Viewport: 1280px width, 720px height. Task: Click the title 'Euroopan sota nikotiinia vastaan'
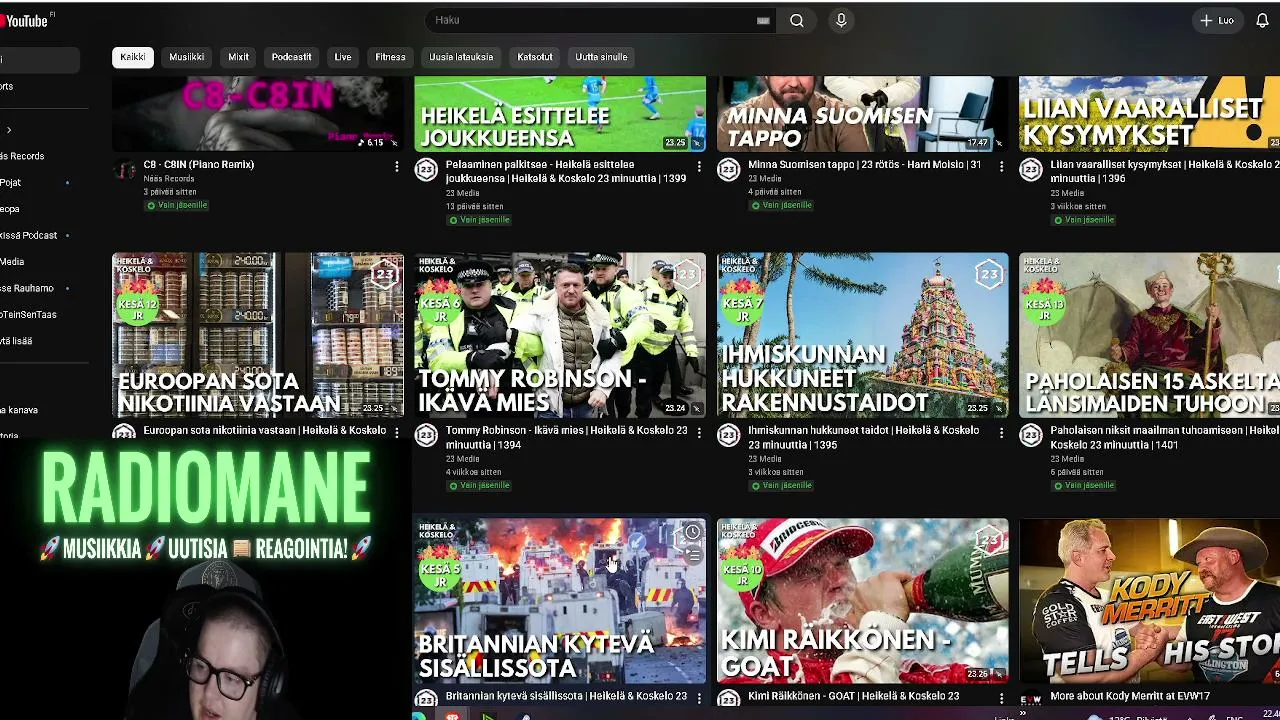click(x=265, y=430)
